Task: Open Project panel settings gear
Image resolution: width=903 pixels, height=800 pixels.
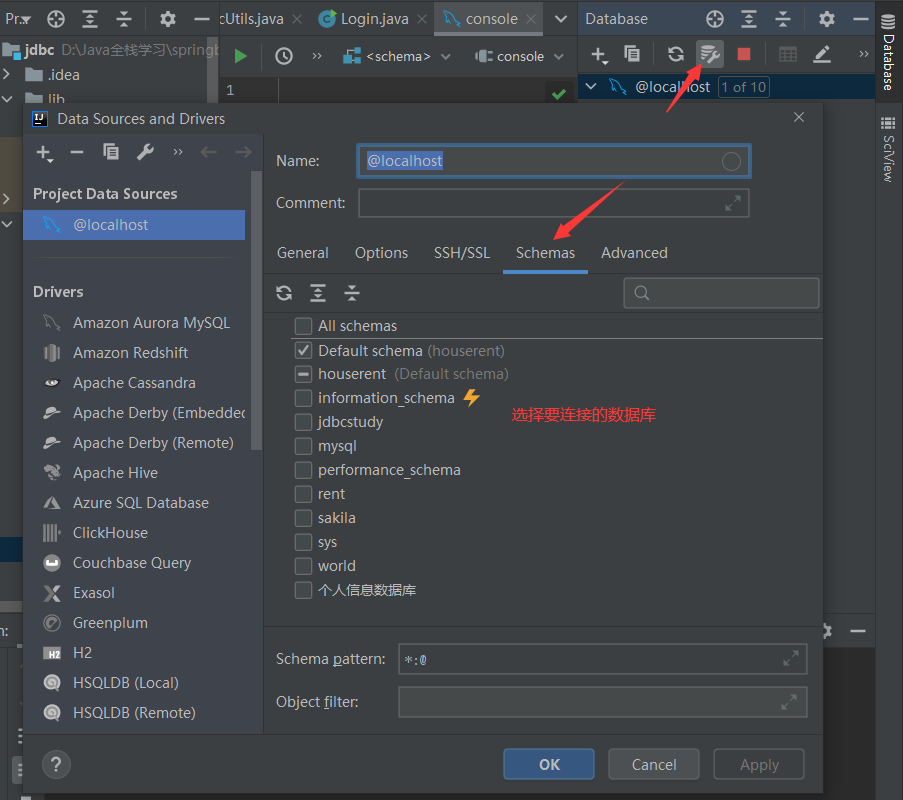Action: (x=168, y=19)
